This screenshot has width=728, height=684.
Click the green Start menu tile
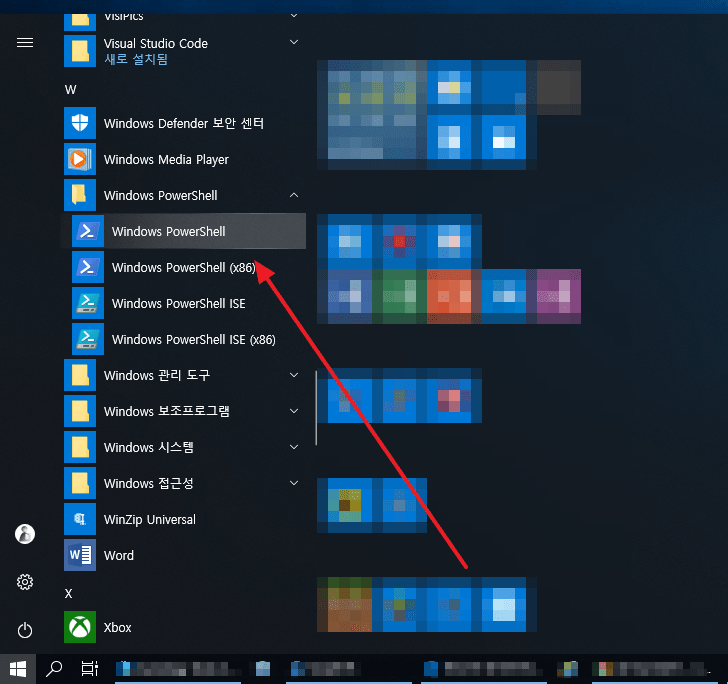(399, 296)
